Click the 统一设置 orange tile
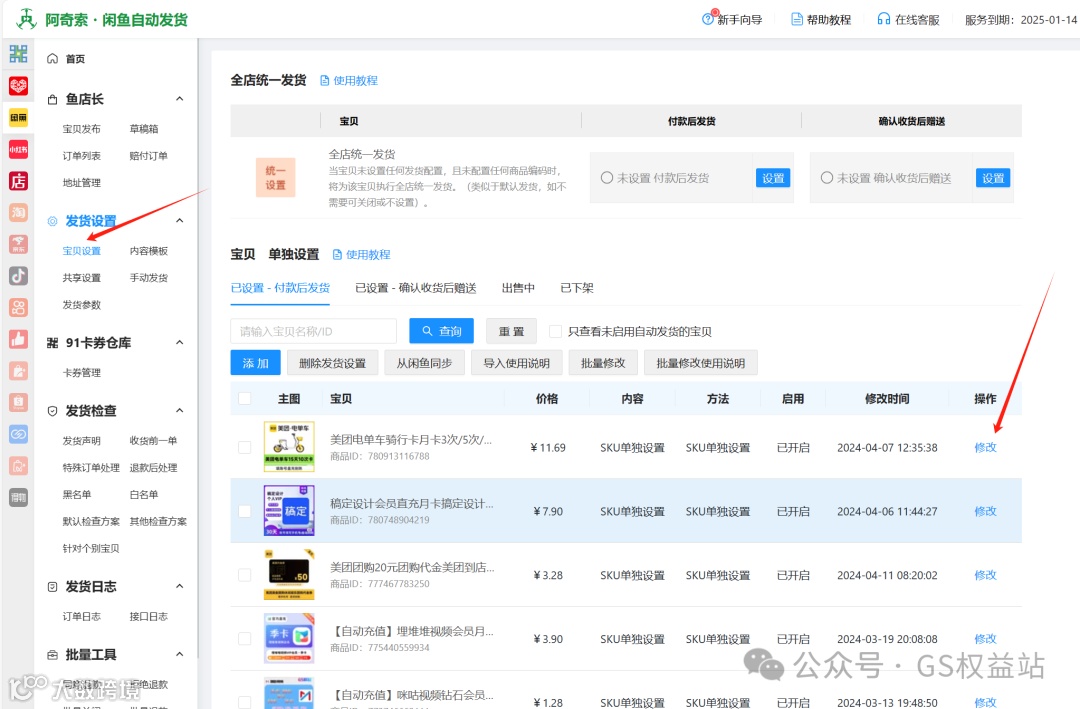Viewport: 1080px width, 709px height. [276, 178]
